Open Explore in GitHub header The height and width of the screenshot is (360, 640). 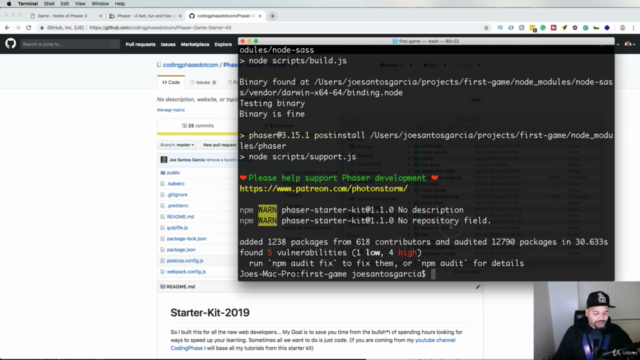pyautogui.click(x=223, y=44)
